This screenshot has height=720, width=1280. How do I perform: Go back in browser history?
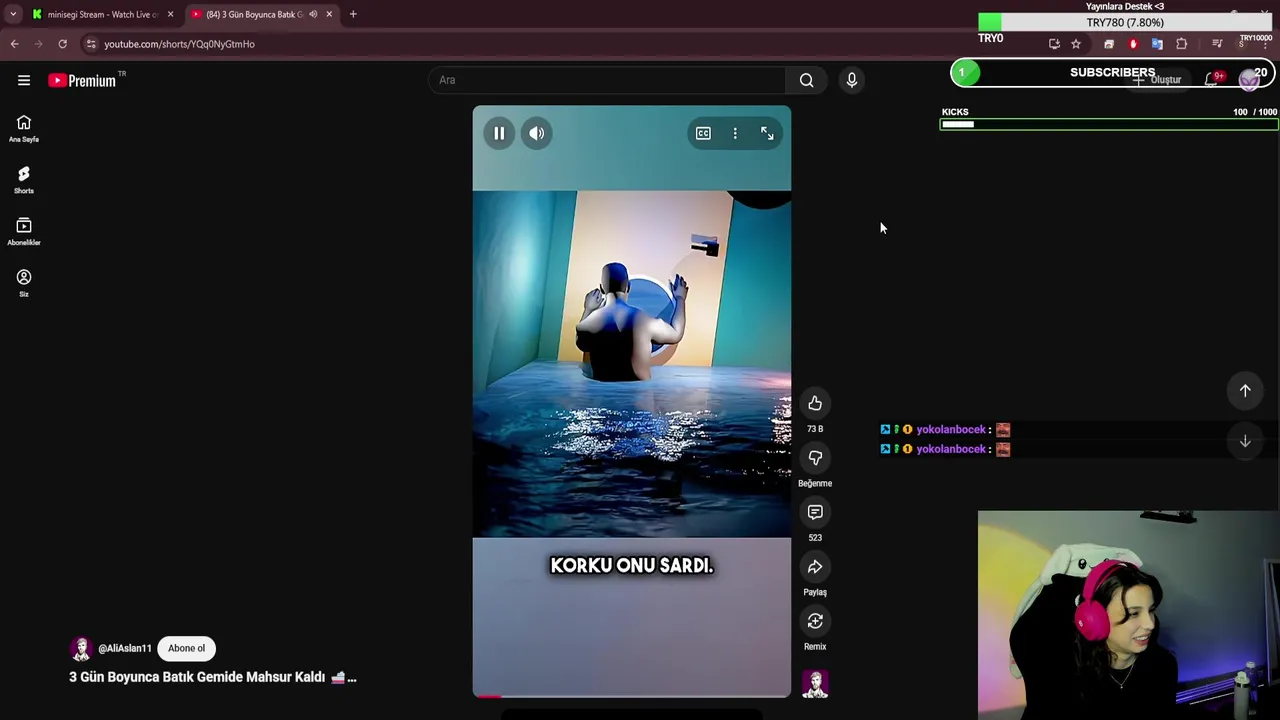pos(14,44)
